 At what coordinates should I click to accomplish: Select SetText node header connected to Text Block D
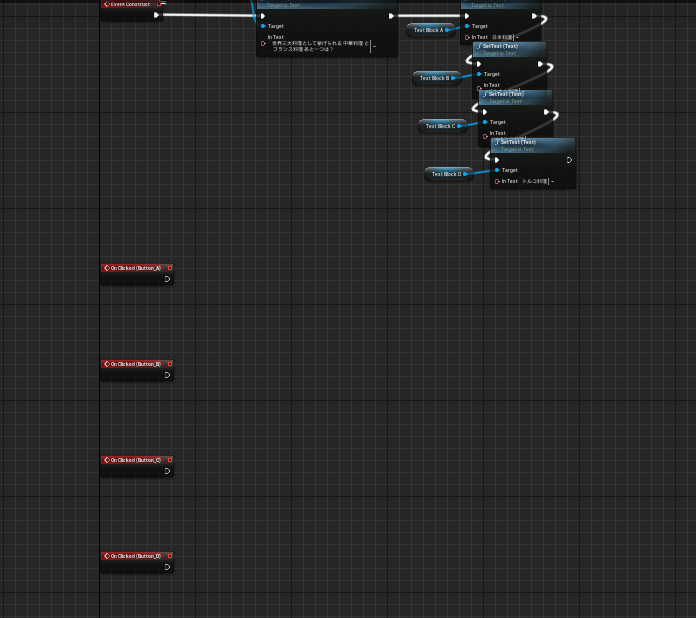pos(533,145)
